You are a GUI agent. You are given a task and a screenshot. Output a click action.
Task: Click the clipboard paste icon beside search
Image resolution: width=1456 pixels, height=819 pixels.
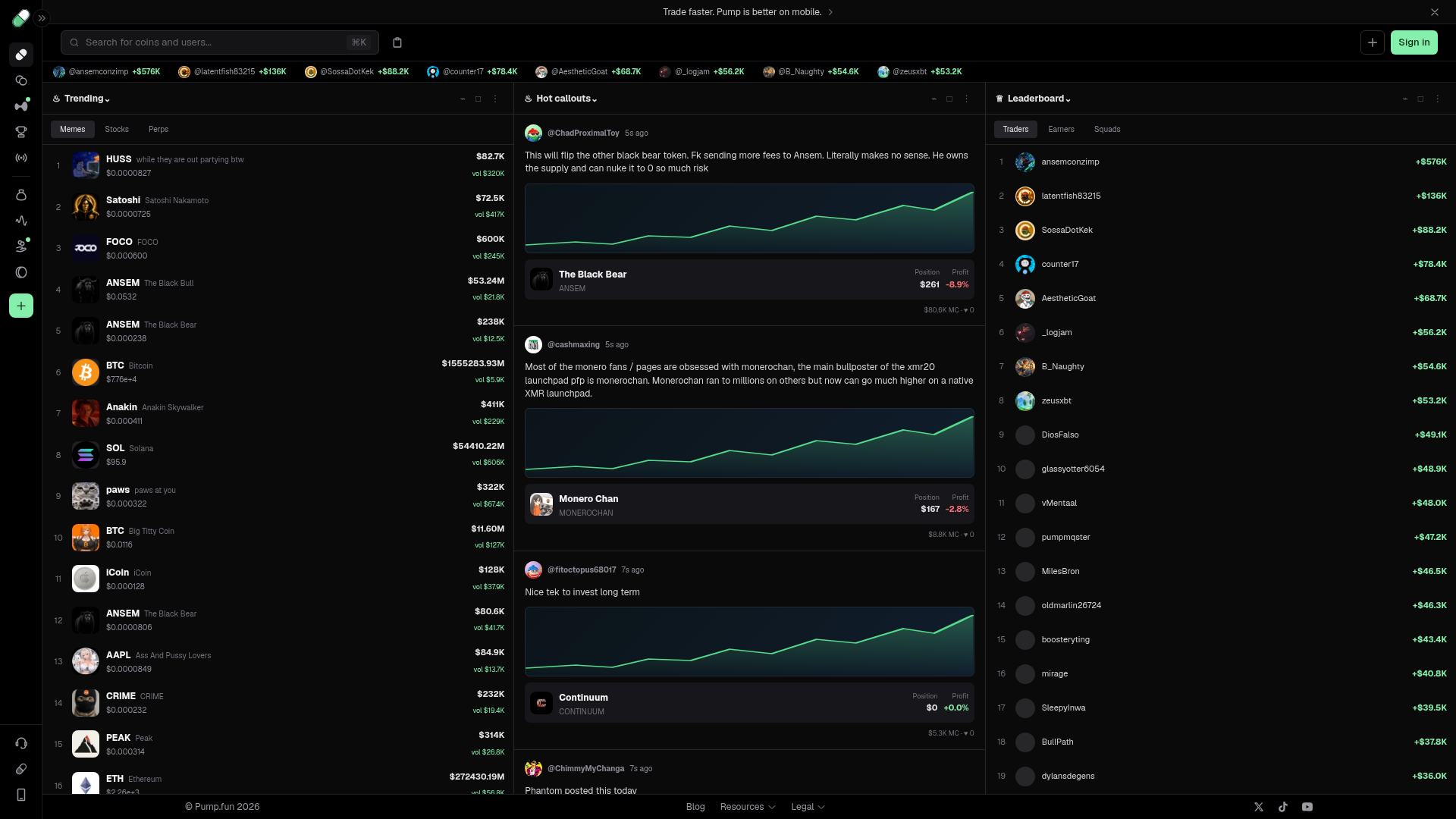click(397, 42)
